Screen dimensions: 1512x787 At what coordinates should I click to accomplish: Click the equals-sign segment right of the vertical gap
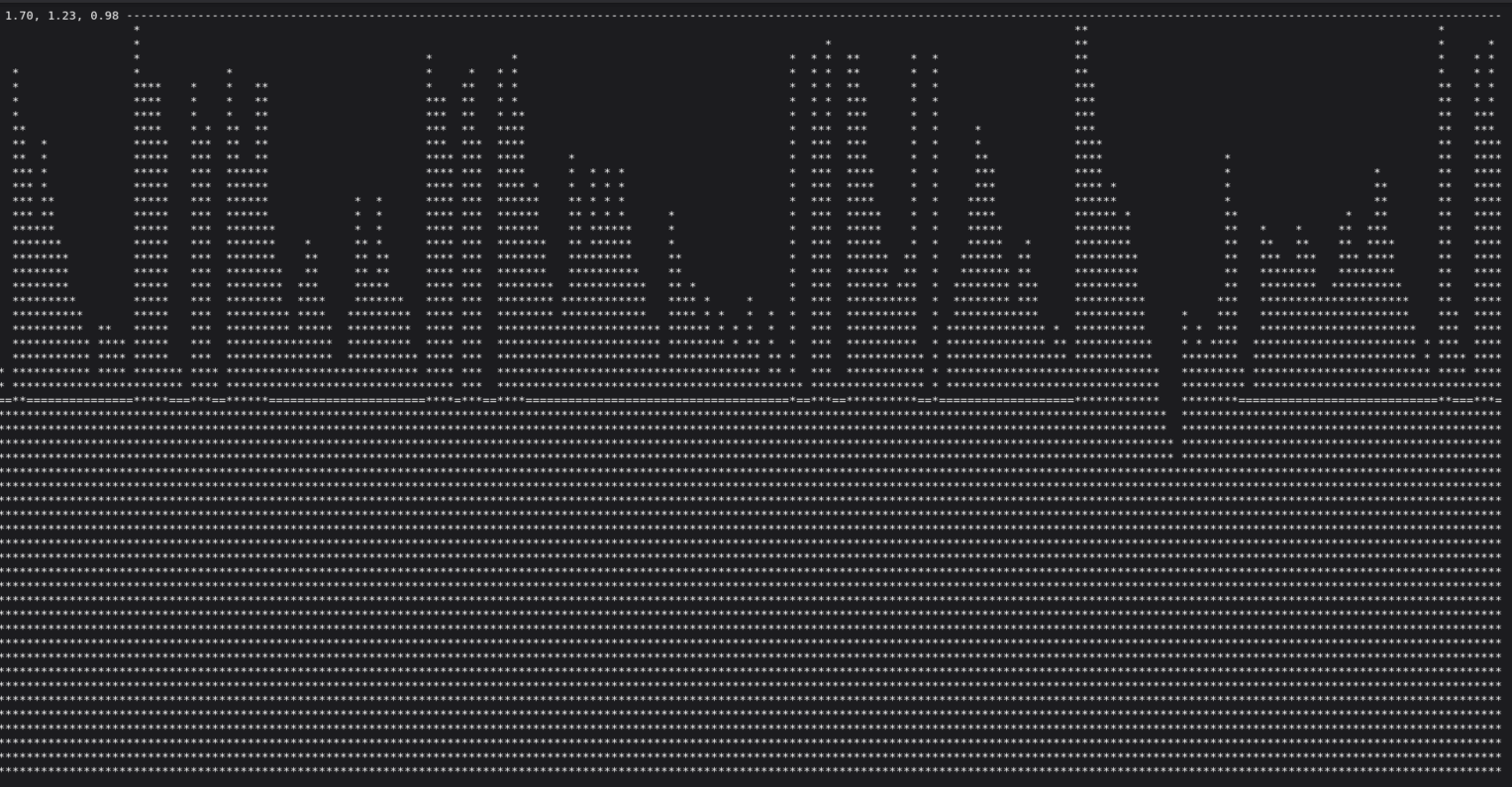(x=1337, y=400)
